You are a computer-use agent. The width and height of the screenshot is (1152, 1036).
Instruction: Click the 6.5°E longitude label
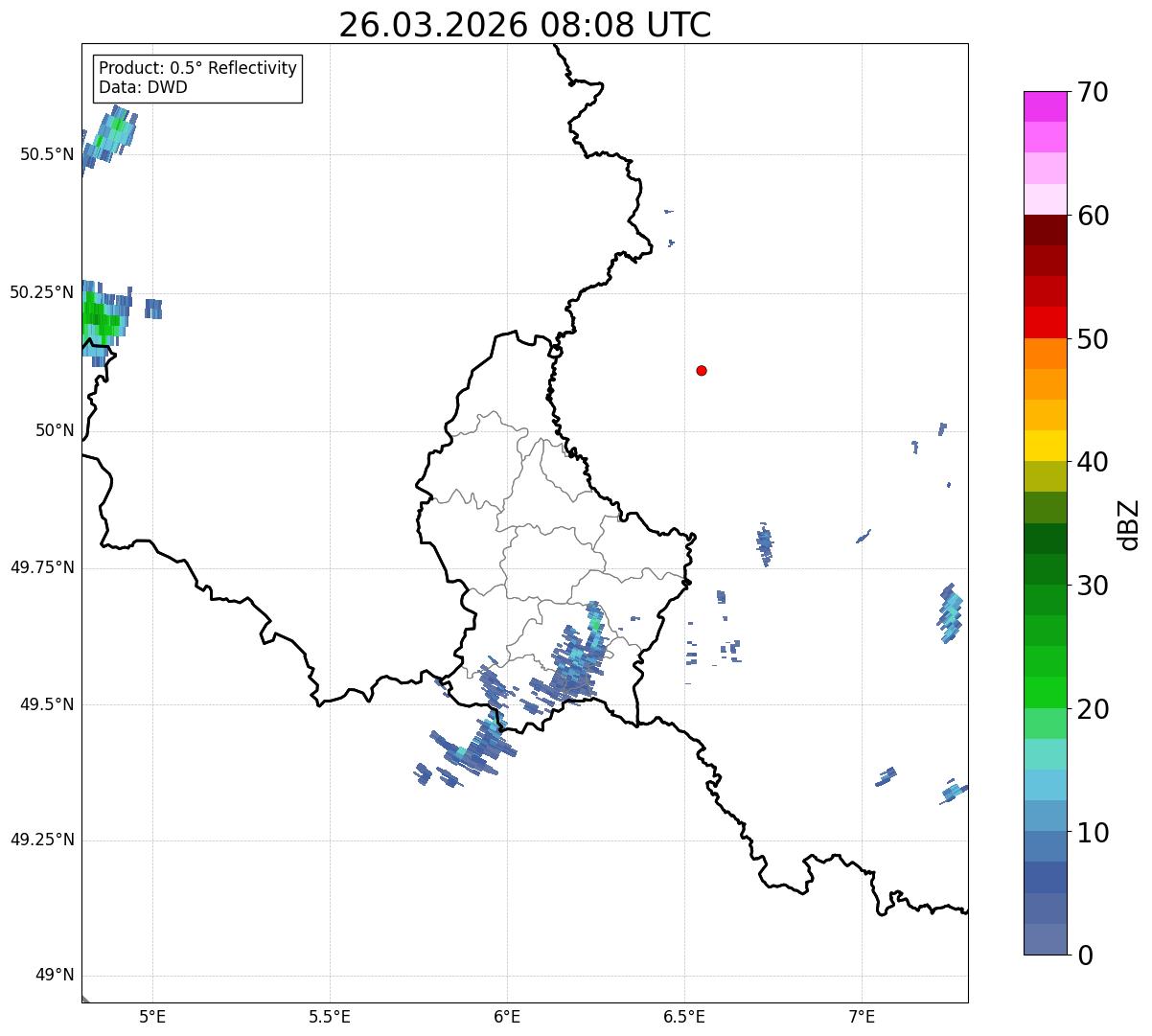point(684,1016)
